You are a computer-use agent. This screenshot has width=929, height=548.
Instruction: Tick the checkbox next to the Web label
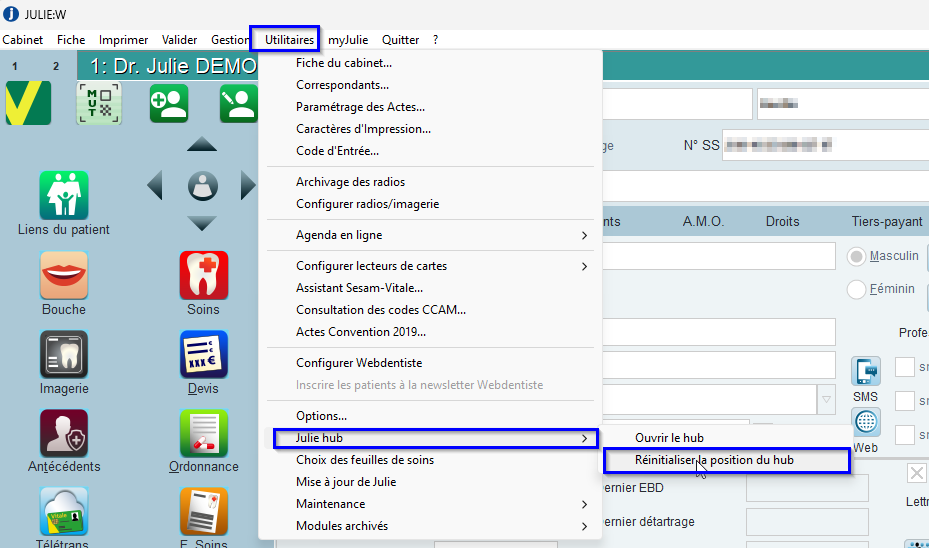pos(905,435)
